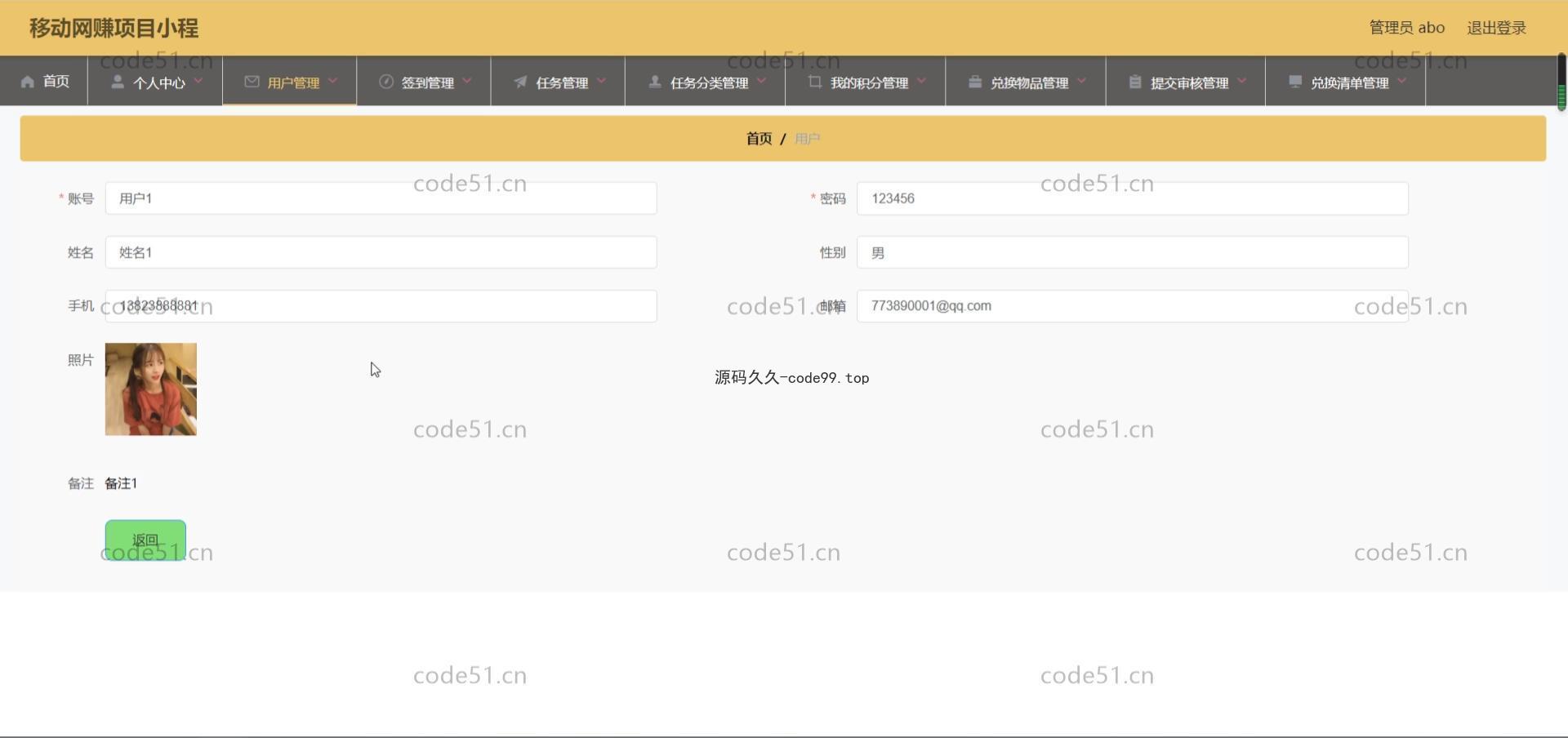Expand the 任务分类管理 menu arrow
The width and height of the screenshot is (1568, 738).
point(762,81)
